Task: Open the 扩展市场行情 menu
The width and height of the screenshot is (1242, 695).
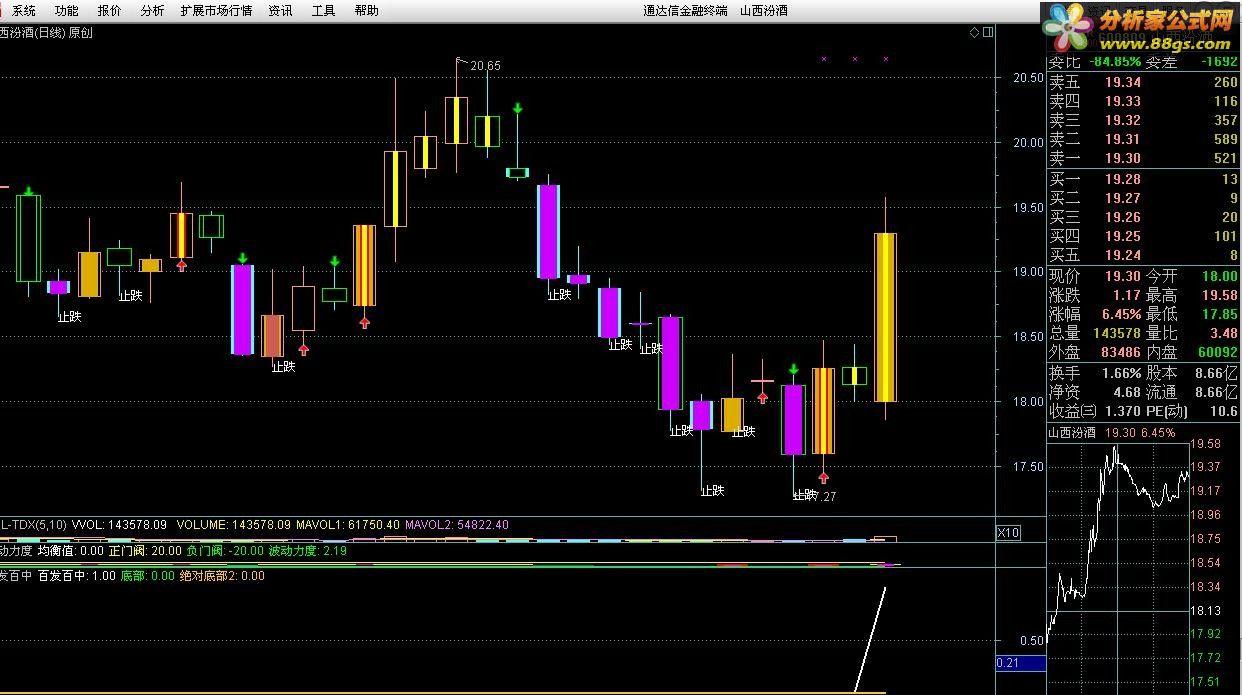Action: (216, 10)
